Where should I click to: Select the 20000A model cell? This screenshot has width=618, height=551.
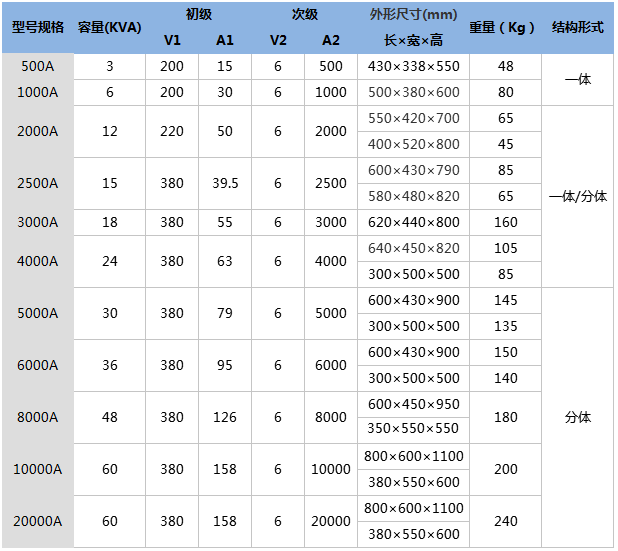[x=38, y=521]
